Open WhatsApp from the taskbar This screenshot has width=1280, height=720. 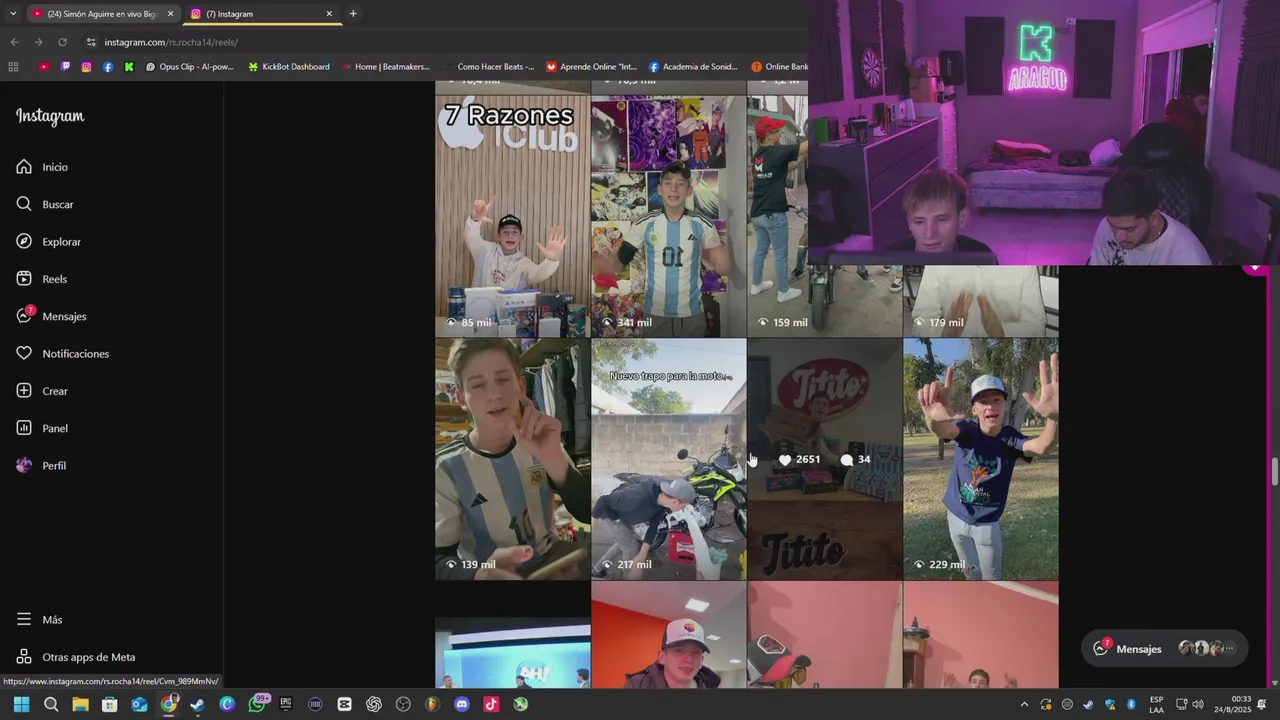pyautogui.click(x=257, y=704)
